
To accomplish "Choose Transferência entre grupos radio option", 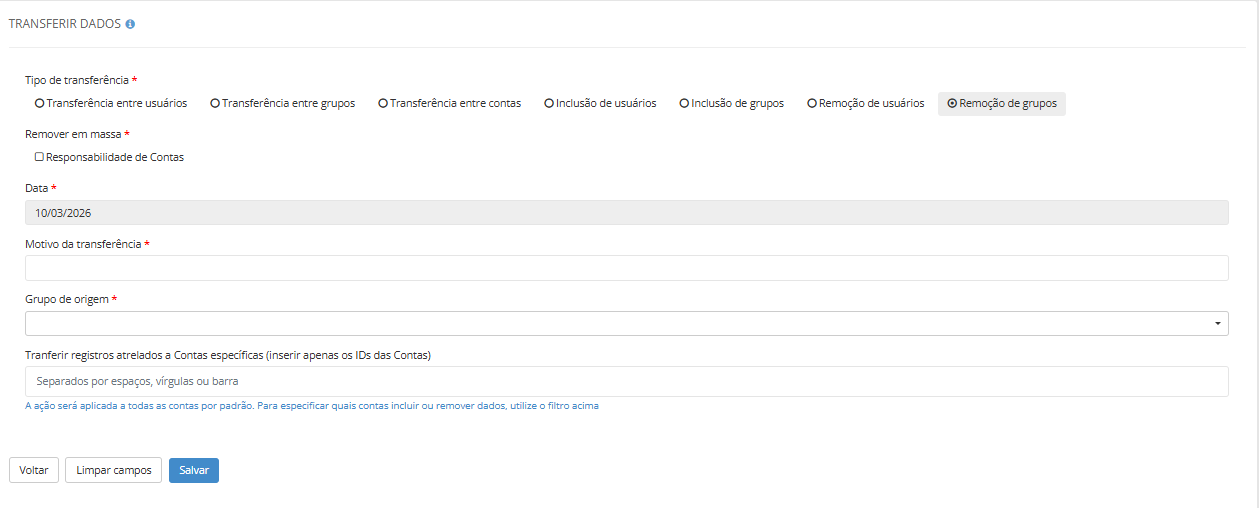I will (215, 103).
